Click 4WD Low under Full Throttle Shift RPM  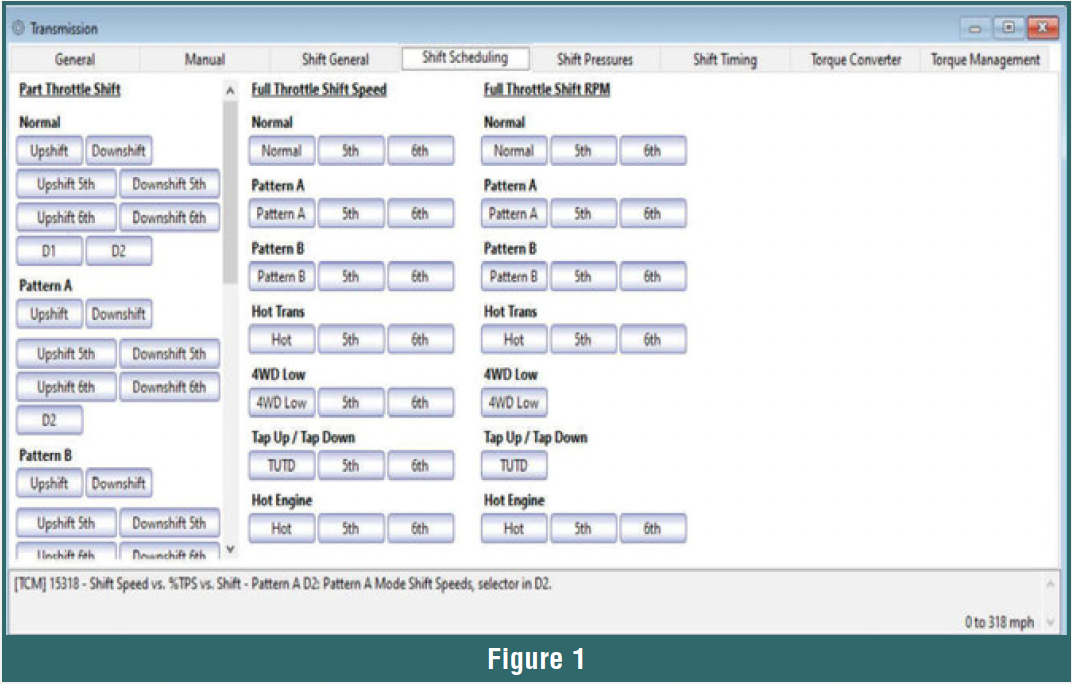514,402
